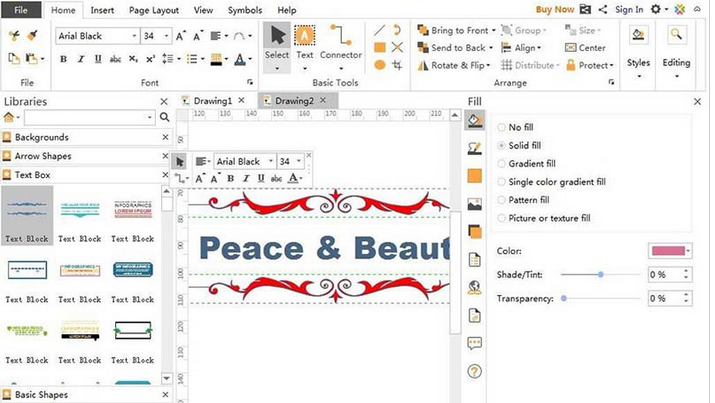
Task: Switch to the Symbols tab
Action: [x=245, y=10]
